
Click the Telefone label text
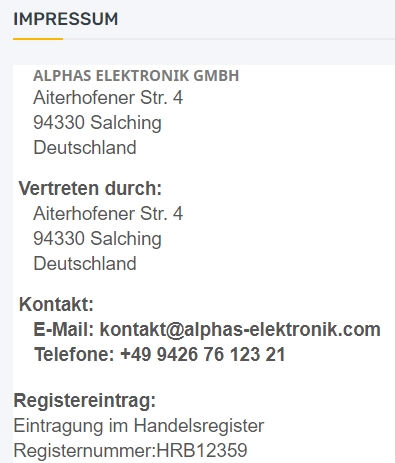(x=74, y=354)
